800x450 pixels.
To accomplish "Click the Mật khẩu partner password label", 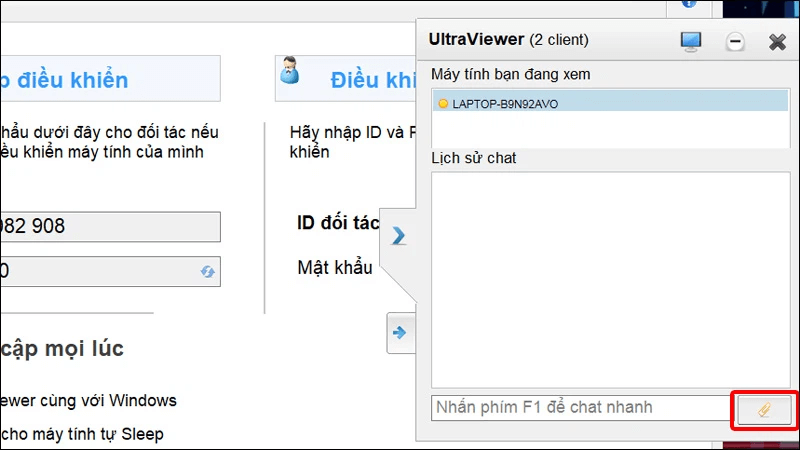I will [335, 267].
